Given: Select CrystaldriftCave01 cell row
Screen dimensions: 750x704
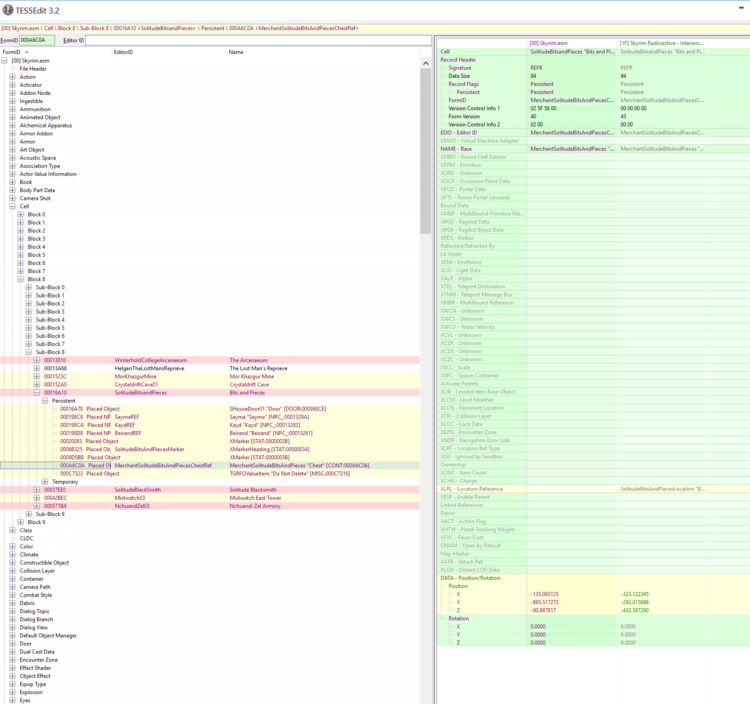Looking at the screenshot, I should point(210,385).
